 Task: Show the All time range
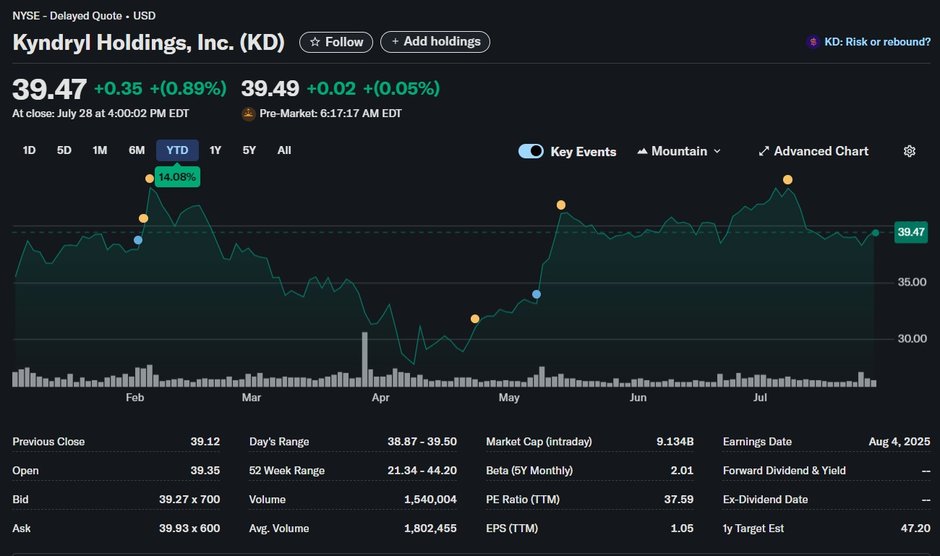284,151
